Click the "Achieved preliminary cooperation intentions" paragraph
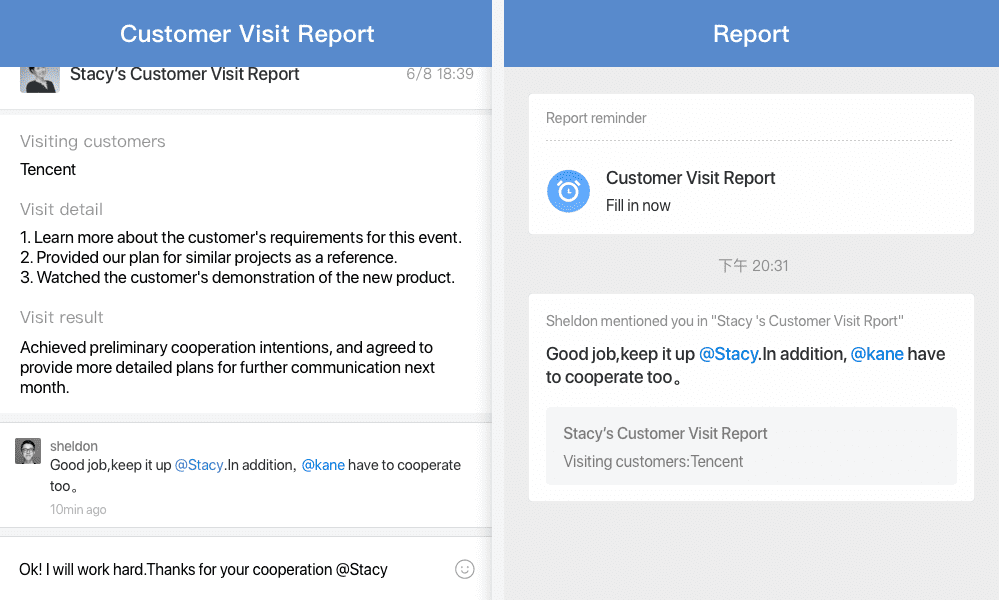The image size is (999, 600). pyautogui.click(x=227, y=368)
